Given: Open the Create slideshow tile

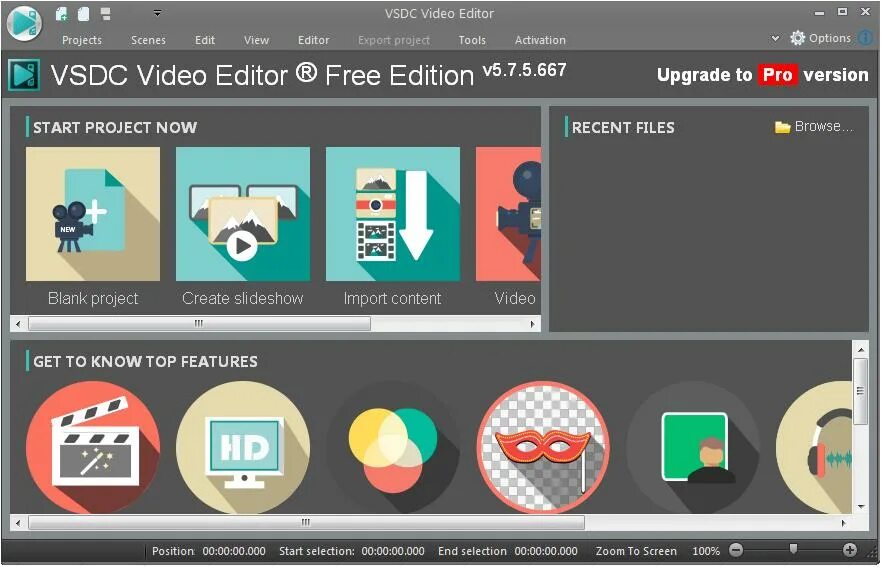Looking at the screenshot, I should pos(243,214).
